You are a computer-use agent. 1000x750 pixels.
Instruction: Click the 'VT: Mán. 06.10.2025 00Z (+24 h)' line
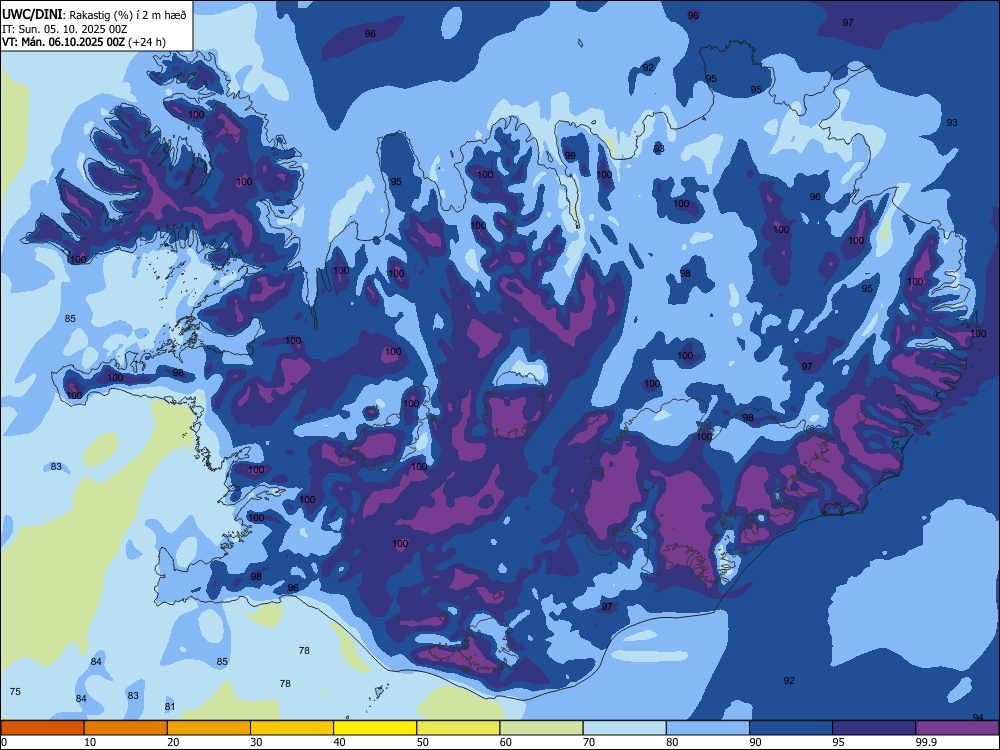(84, 42)
